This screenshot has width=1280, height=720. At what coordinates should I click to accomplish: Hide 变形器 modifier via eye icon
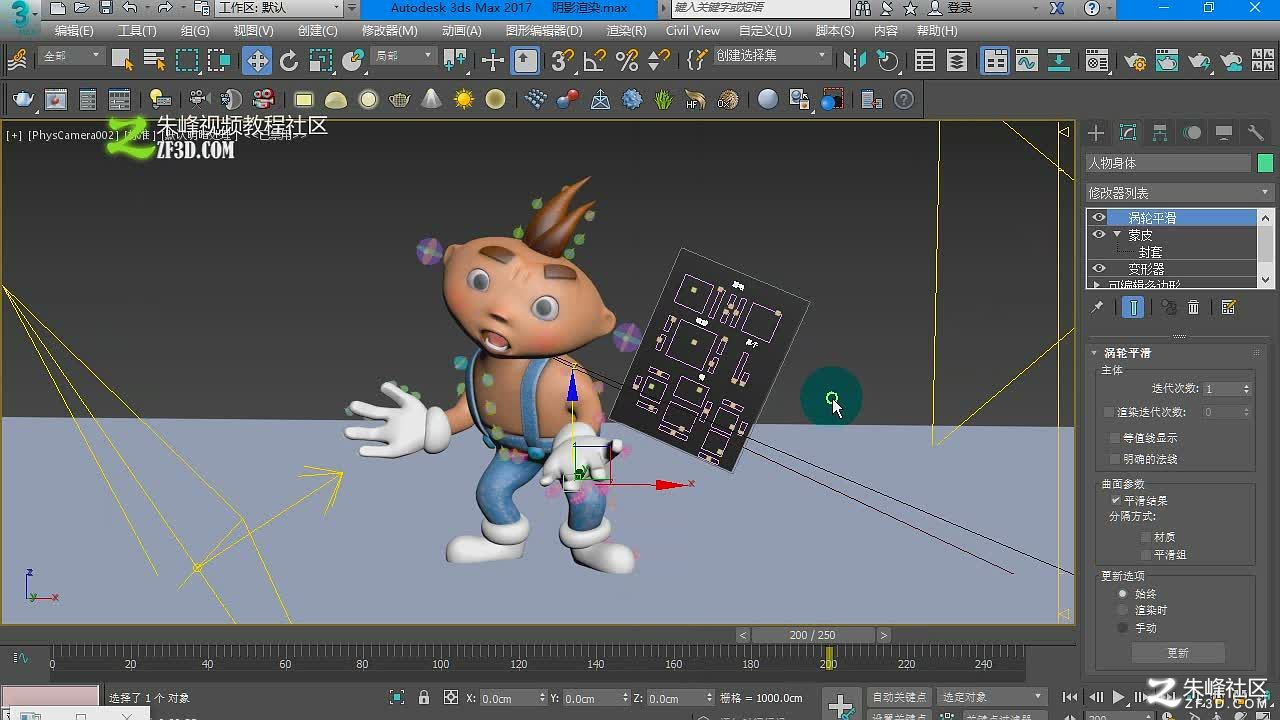click(1099, 269)
